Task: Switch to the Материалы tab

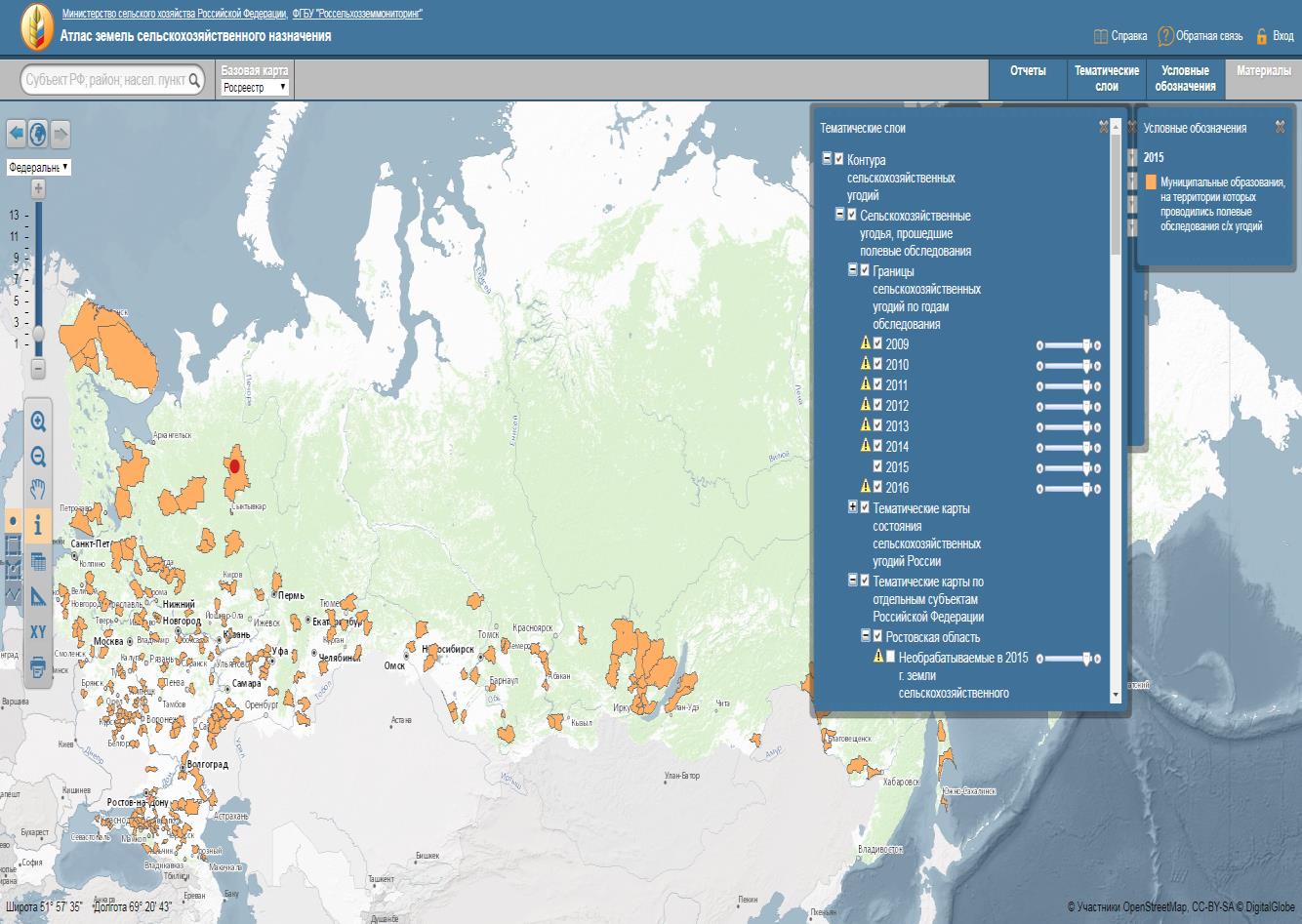Action: (x=1263, y=71)
